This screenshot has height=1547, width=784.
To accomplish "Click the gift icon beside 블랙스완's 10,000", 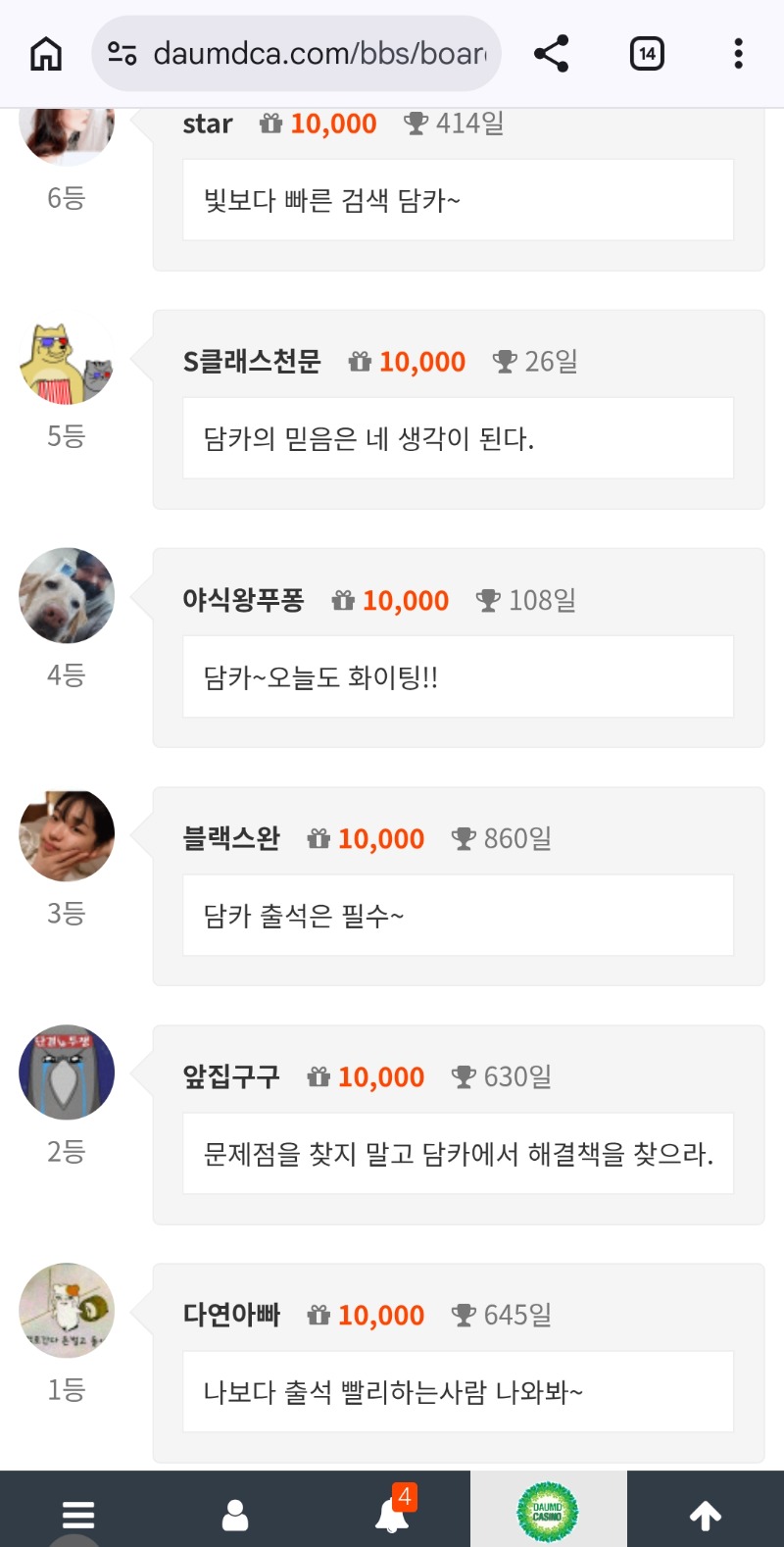I will point(318,839).
